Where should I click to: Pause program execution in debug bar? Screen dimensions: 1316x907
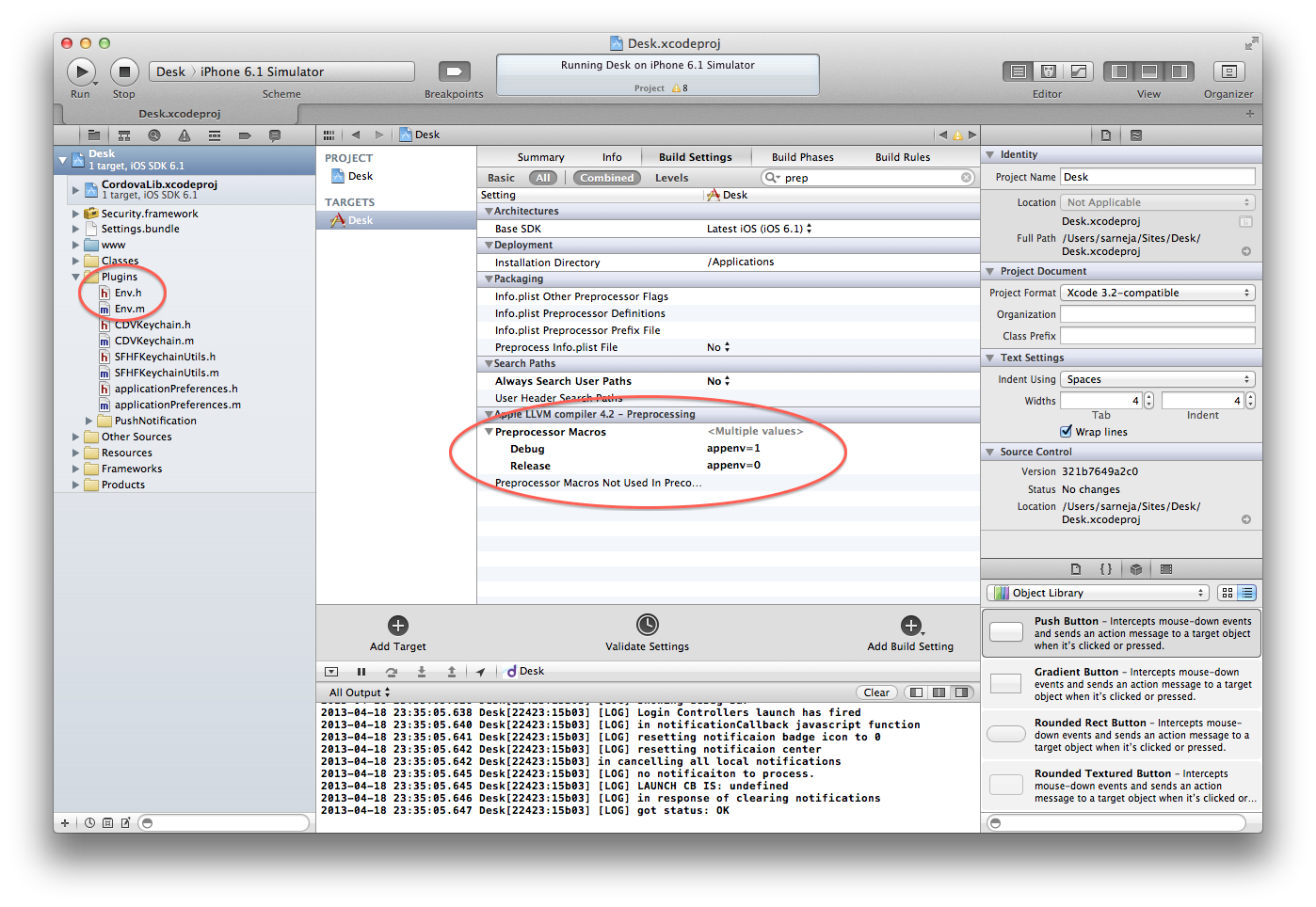tap(361, 672)
